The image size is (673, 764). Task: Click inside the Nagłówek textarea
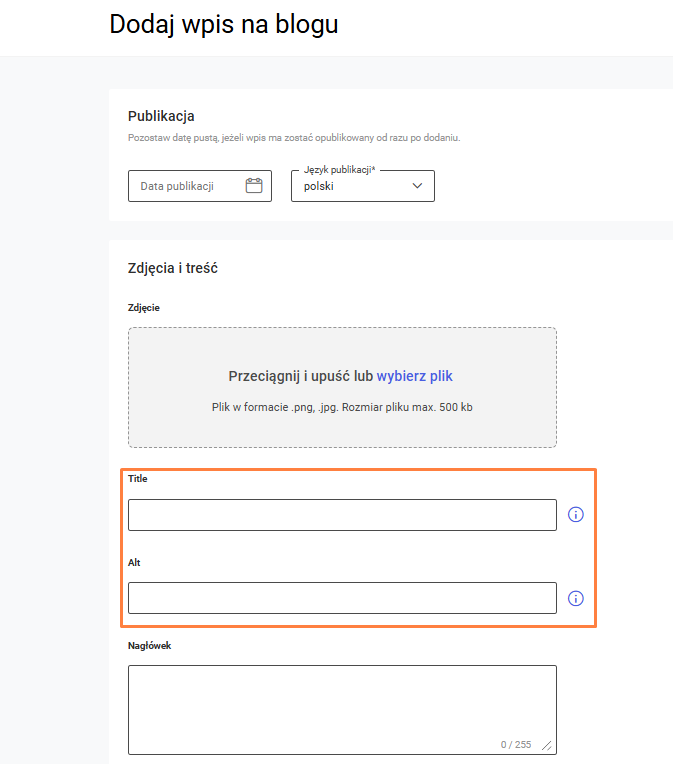pyautogui.click(x=342, y=710)
